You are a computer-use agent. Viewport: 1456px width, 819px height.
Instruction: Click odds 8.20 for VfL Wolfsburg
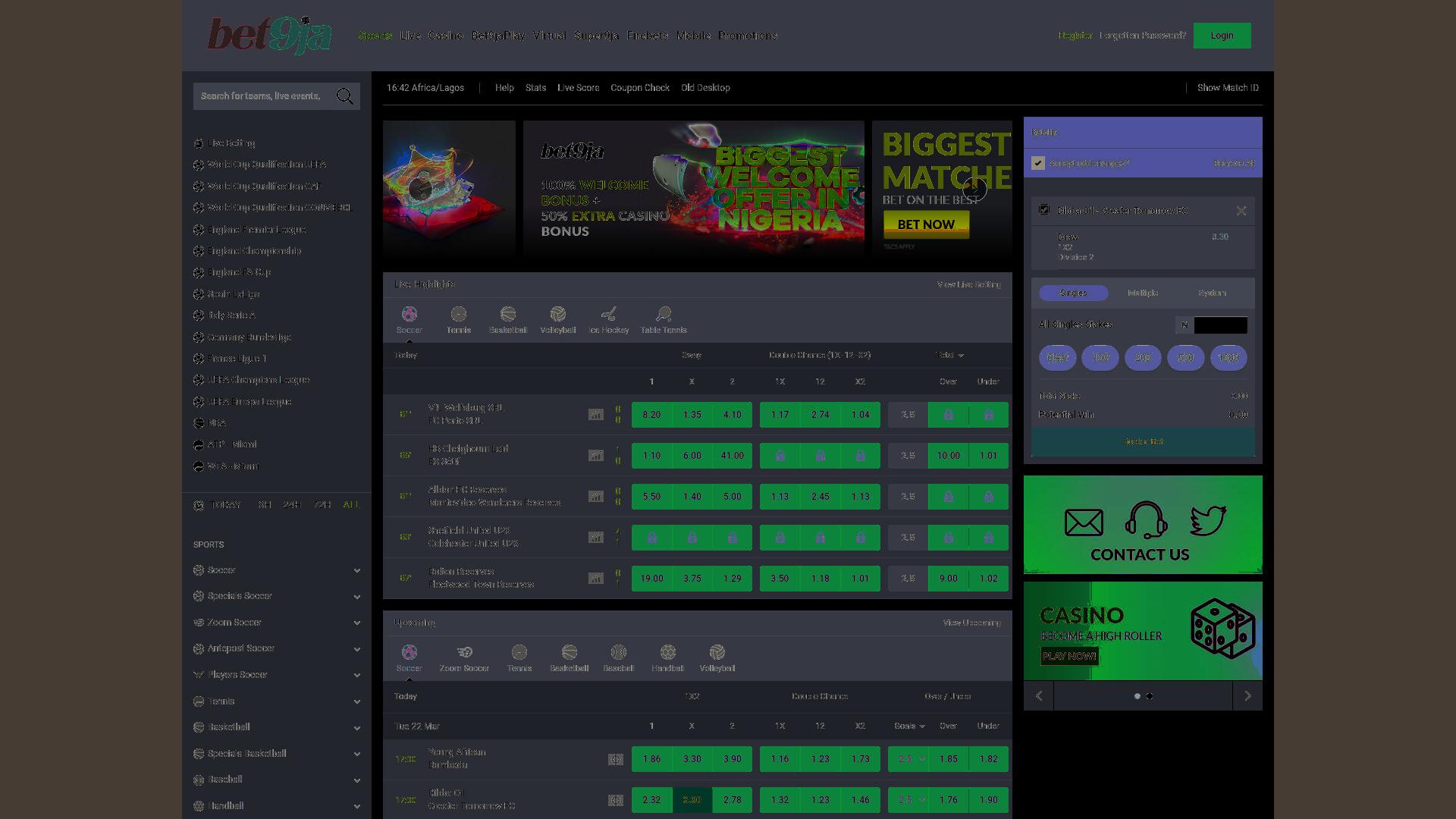click(651, 415)
